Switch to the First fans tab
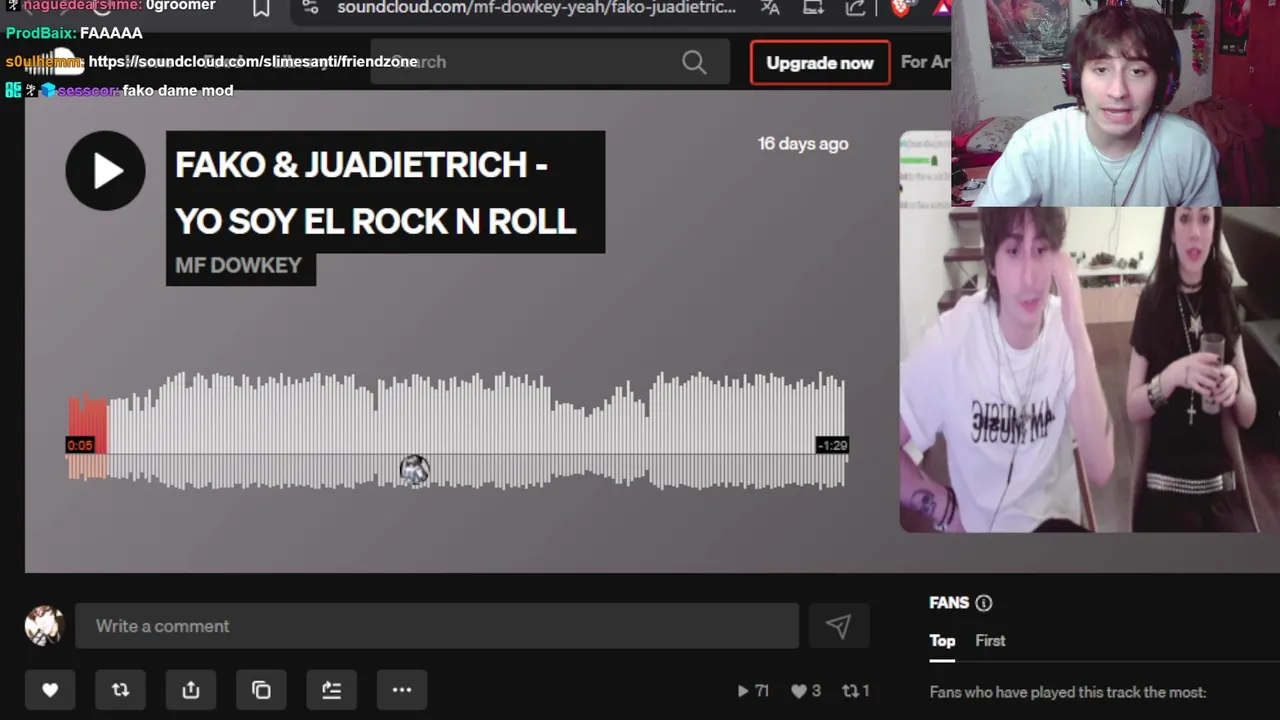 (x=990, y=641)
